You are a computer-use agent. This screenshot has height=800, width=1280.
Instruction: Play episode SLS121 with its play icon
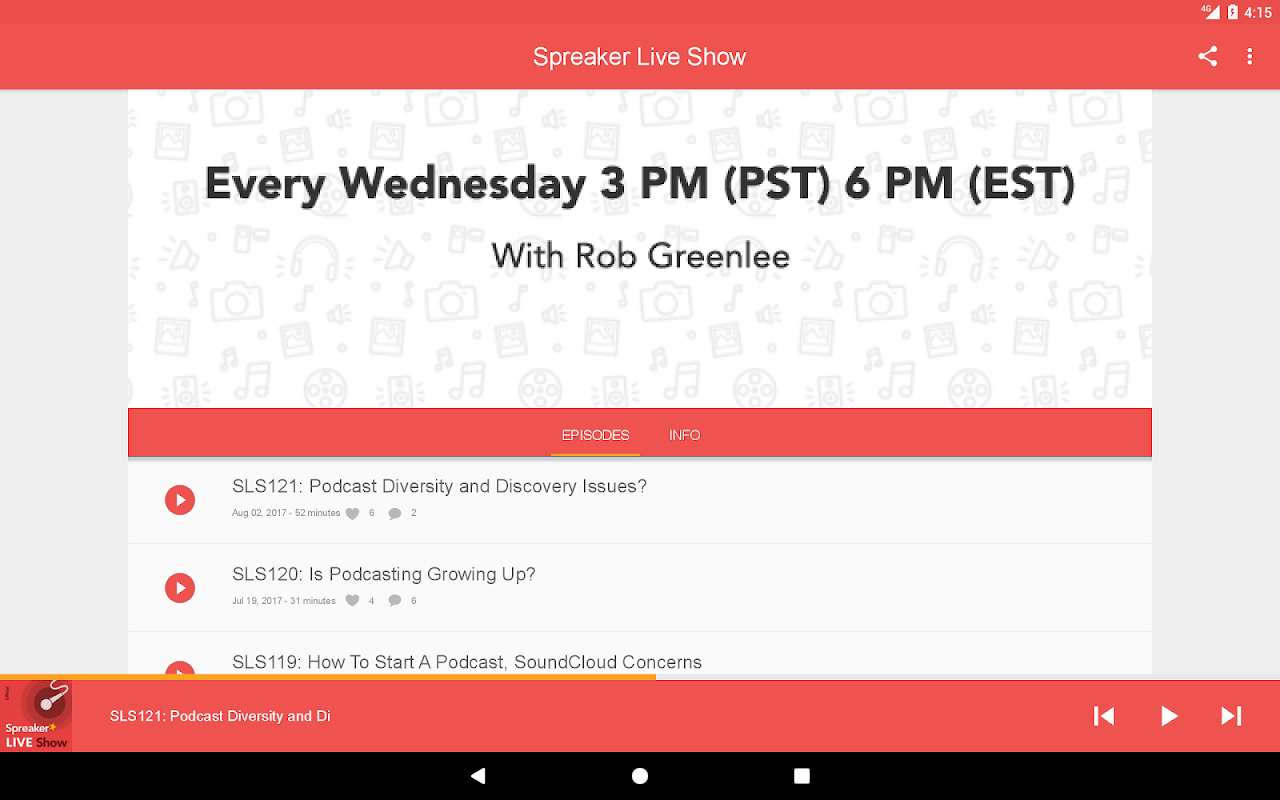tap(180, 500)
